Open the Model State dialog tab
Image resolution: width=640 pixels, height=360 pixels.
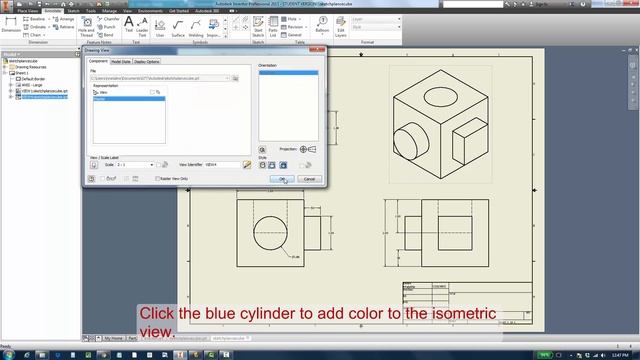click(121, 62)
